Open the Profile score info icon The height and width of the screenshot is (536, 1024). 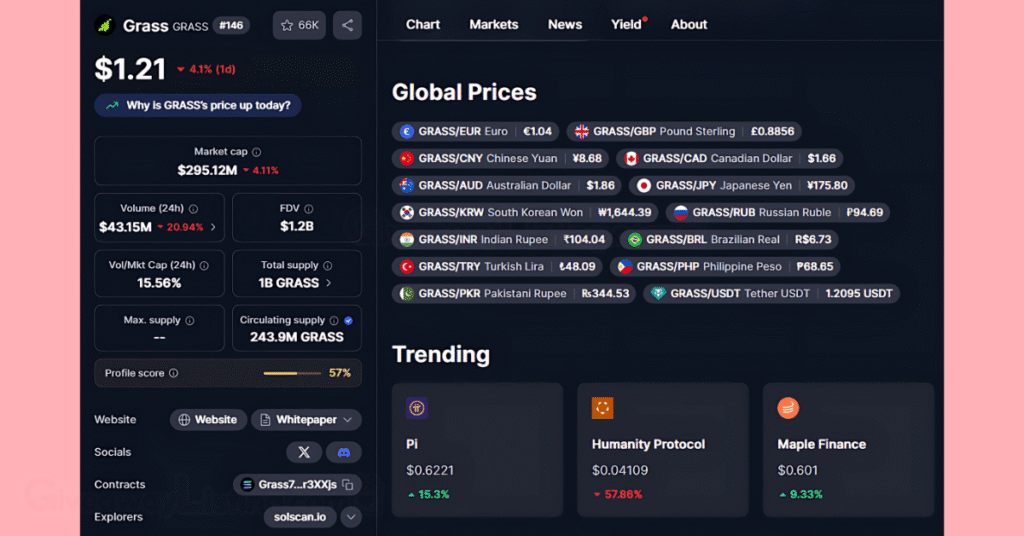coord(174,373)
